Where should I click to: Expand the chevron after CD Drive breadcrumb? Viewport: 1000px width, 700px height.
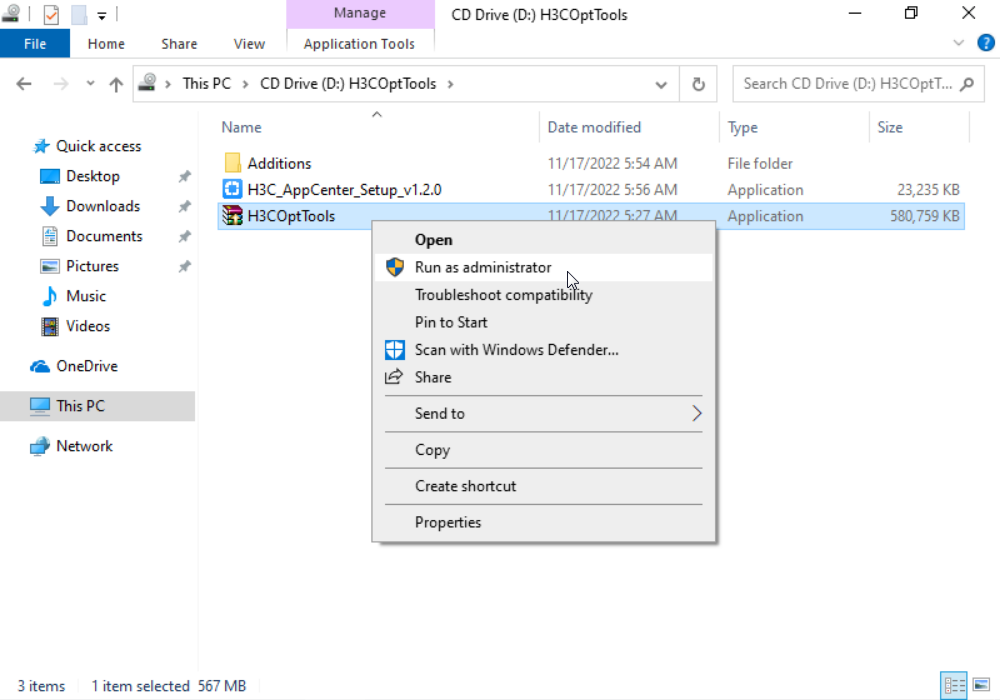(450, 84)
